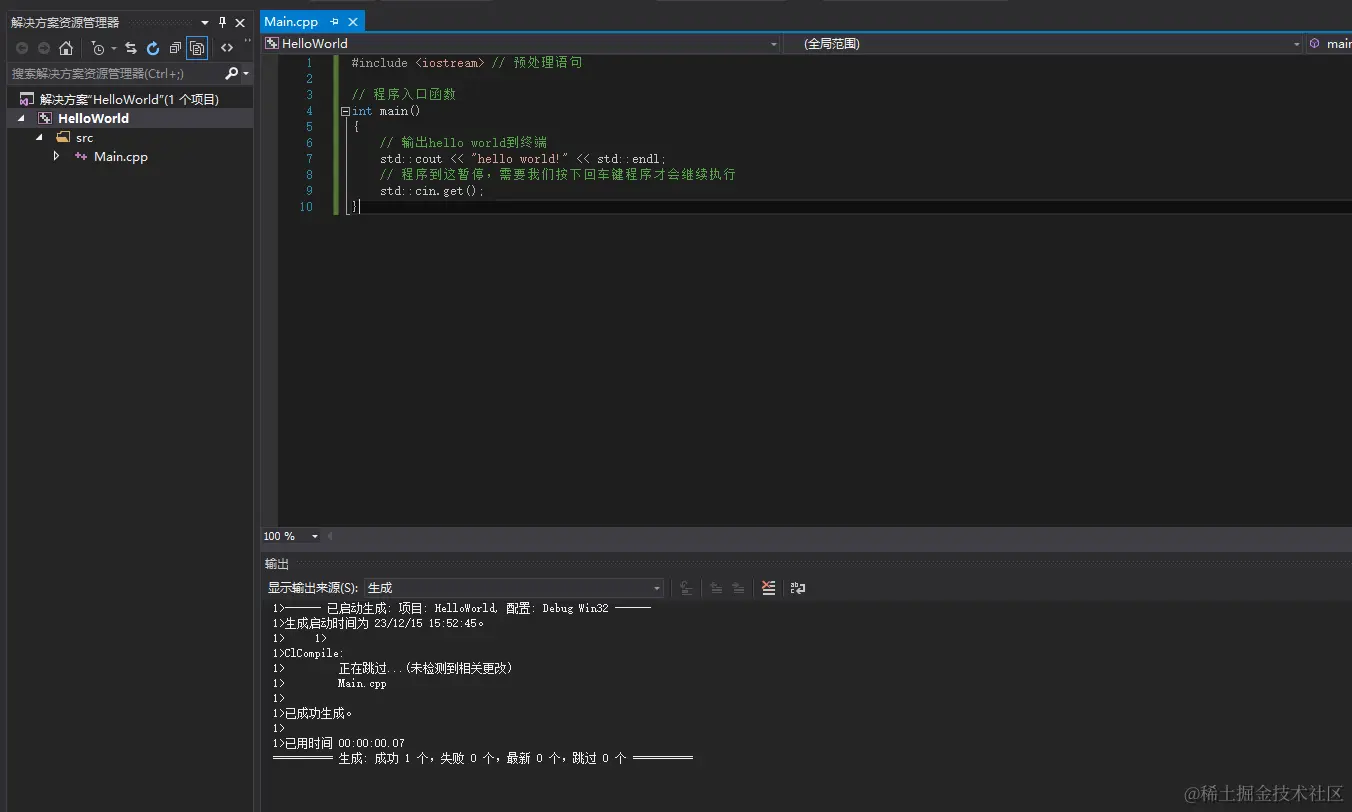Open the main member dropdown
The height and width of the screenshot is (812, 1352).
1329,44
